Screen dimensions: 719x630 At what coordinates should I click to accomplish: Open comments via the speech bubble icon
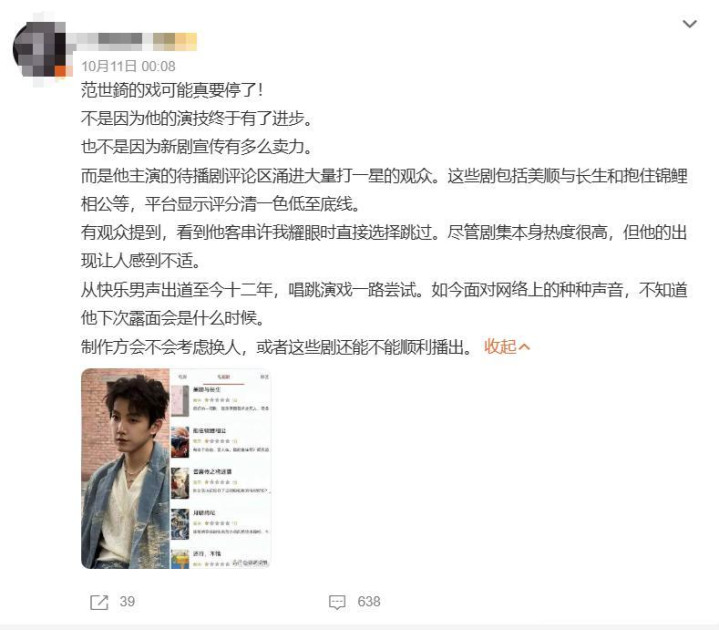tap(337, 602)
